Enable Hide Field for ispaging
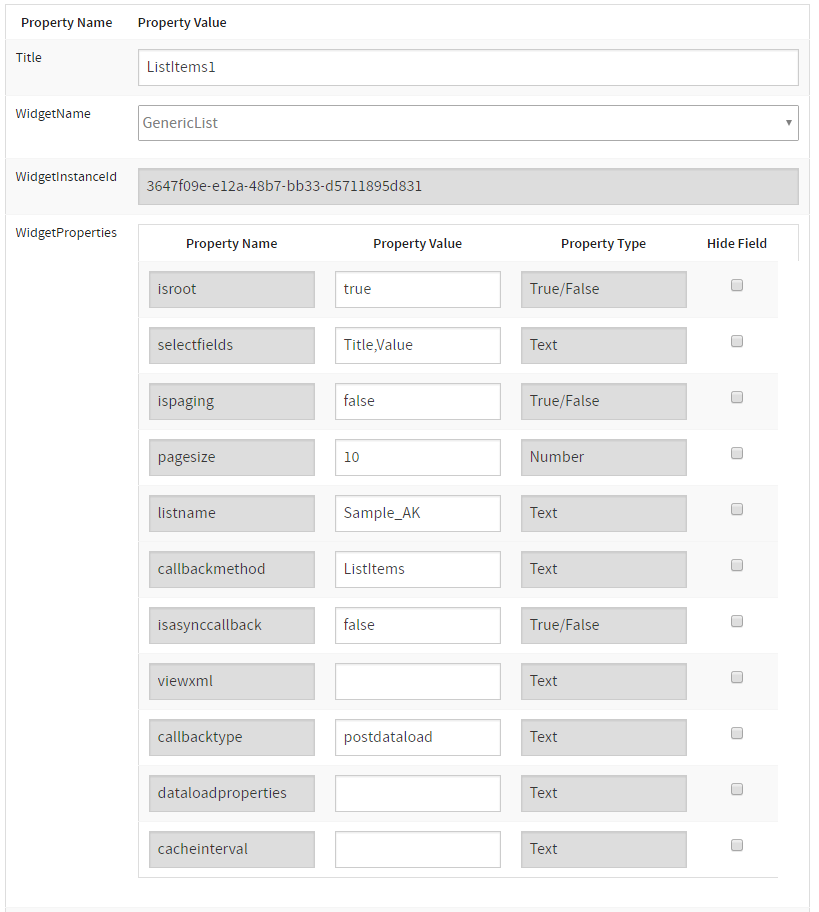Image resolution: width=819 pixels, height=912 pixels. (x=737, y=397)
